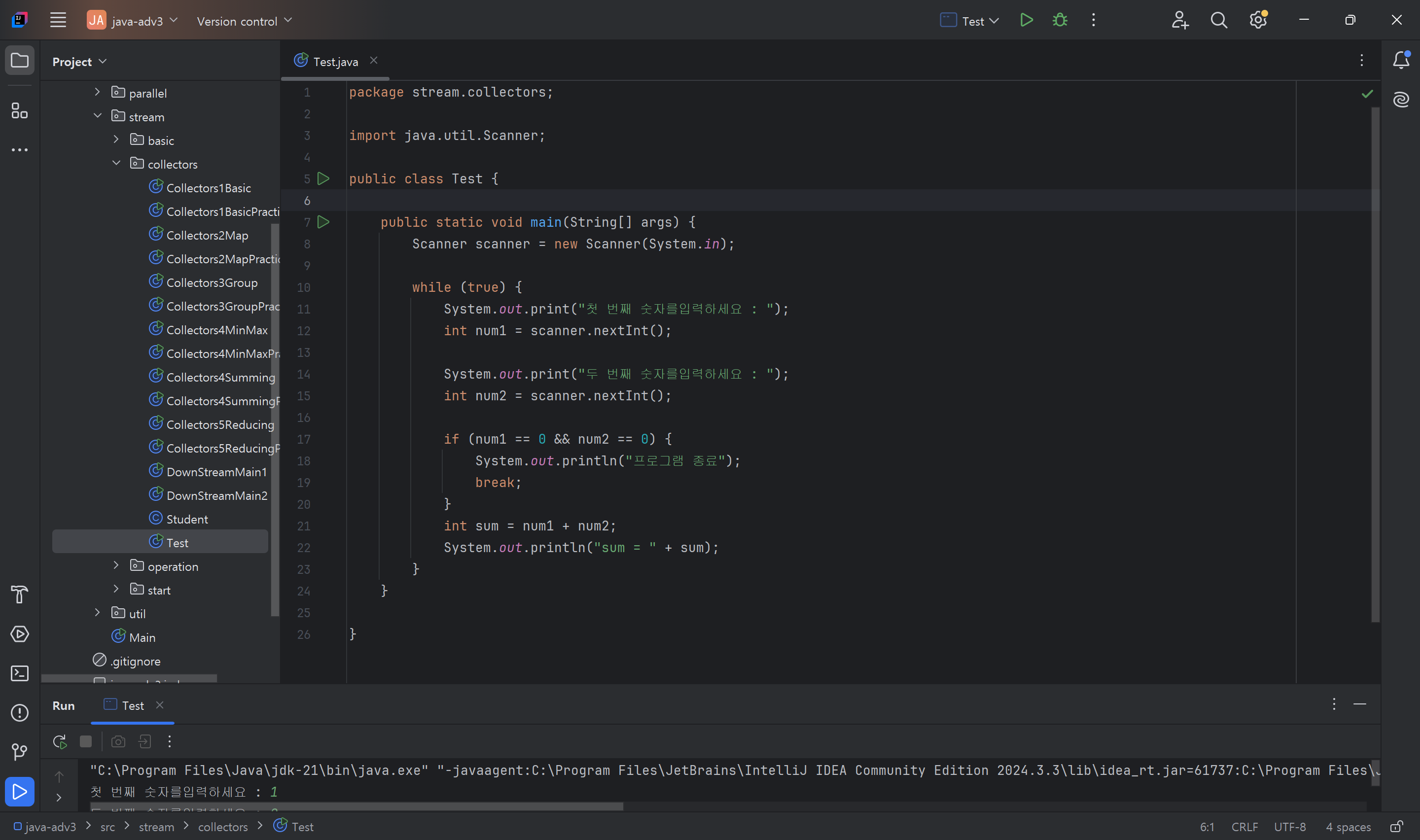Open the Project view dropdown
This screenshot has width=1420, height=840.
click(79, 61)
